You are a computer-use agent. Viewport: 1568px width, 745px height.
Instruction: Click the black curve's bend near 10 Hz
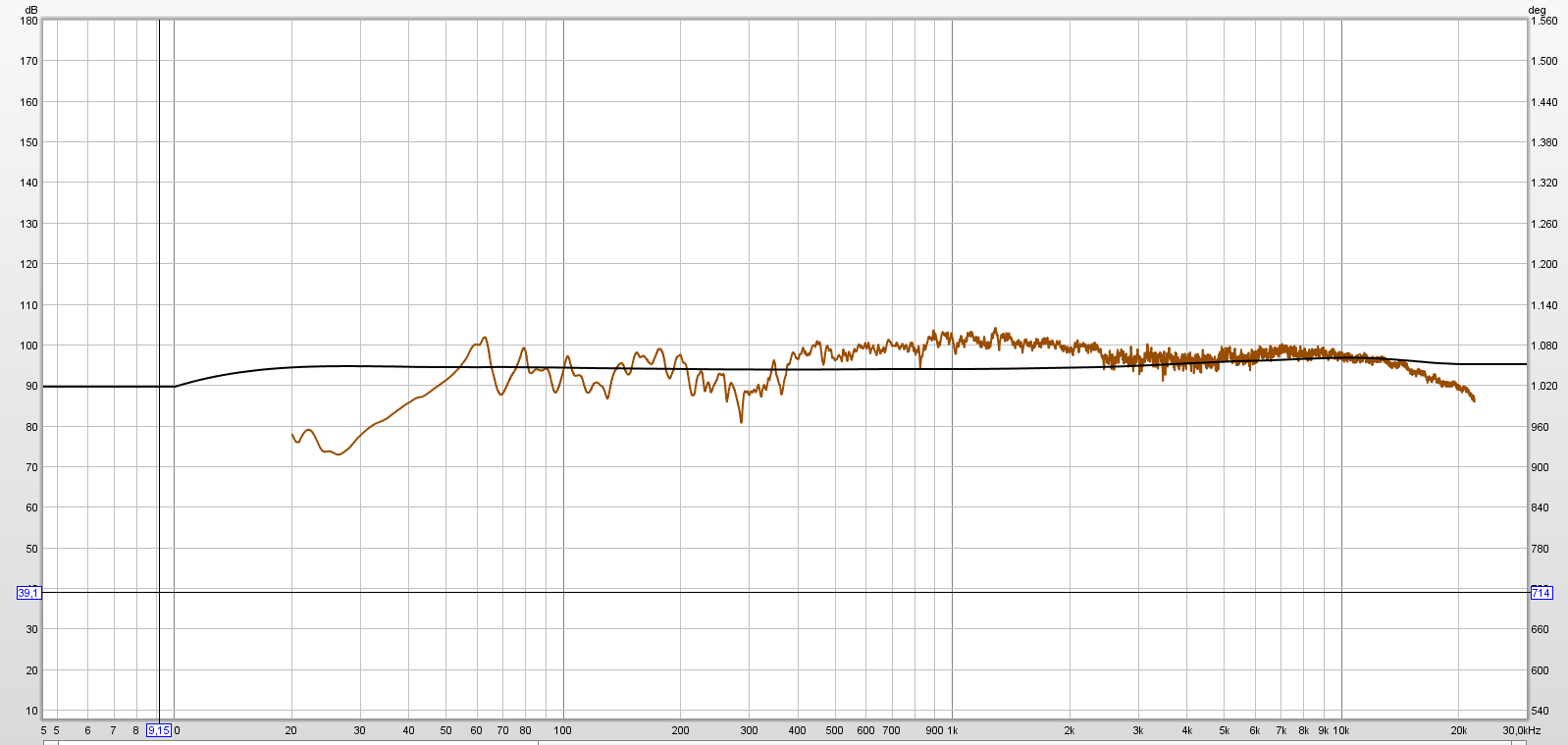pyautogui.click(x=175, y=386)
